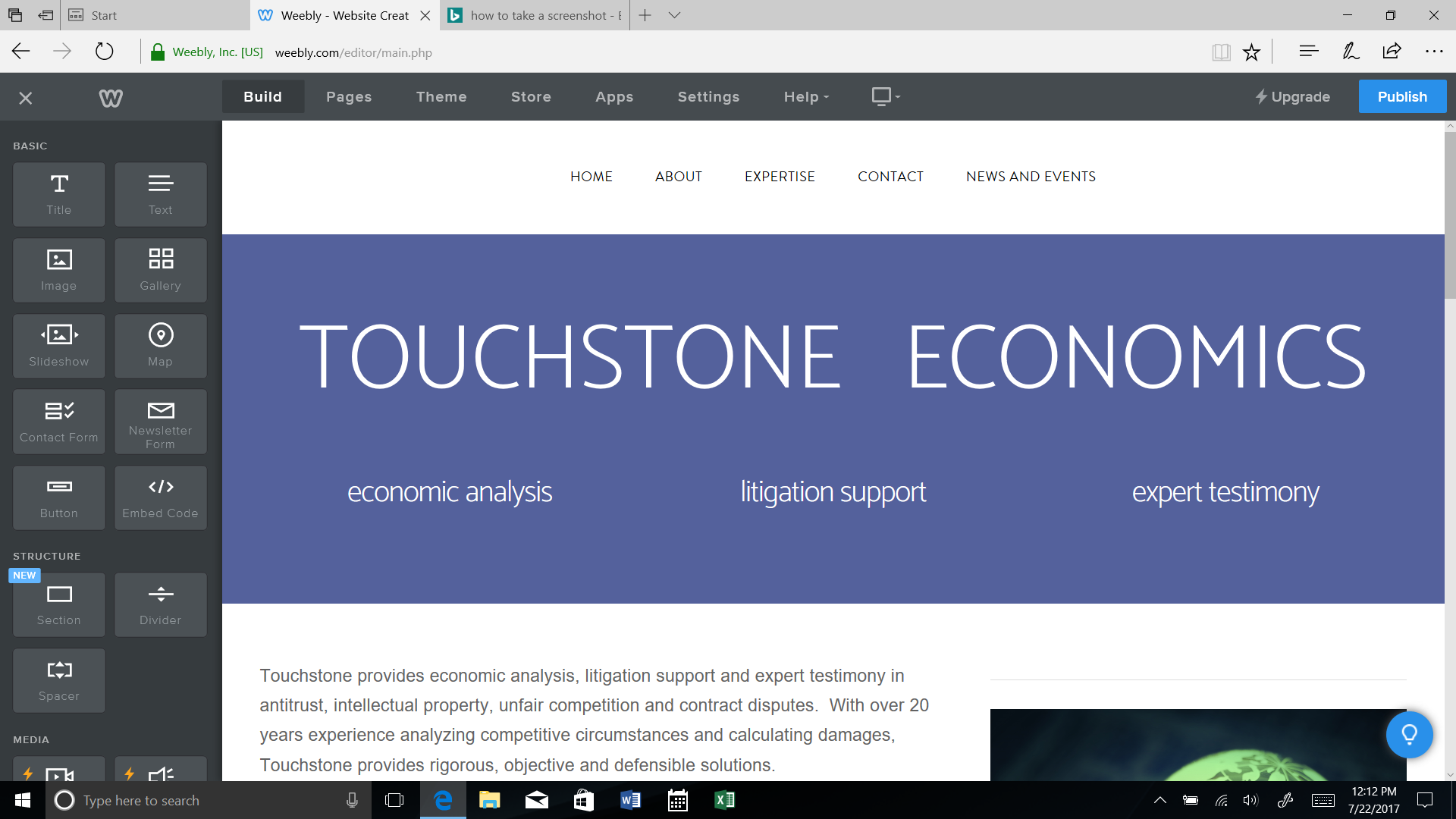Click the Upgrade link
The image size is (1456, 819).
1292,97
